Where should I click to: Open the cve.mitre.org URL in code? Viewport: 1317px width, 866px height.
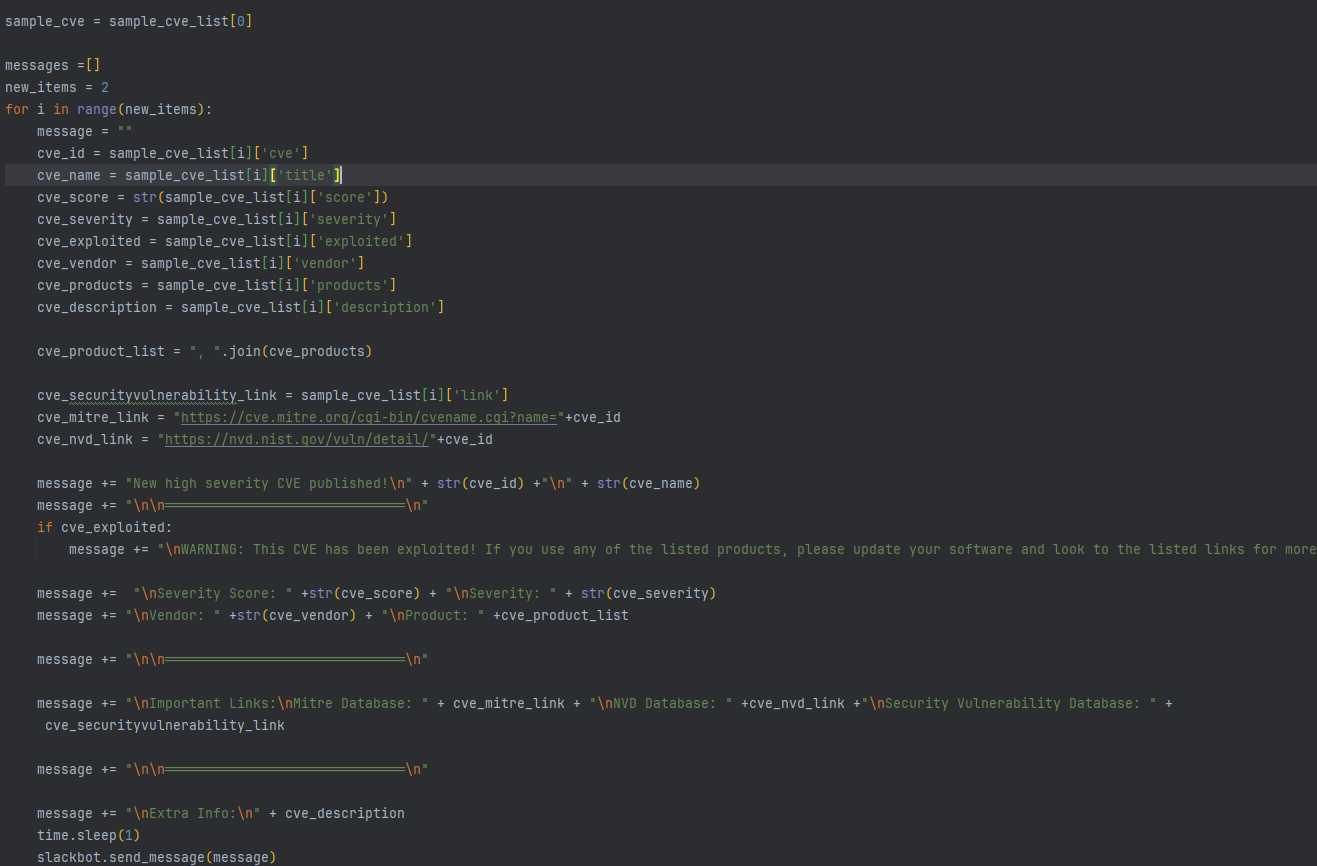tap(370, 417)
